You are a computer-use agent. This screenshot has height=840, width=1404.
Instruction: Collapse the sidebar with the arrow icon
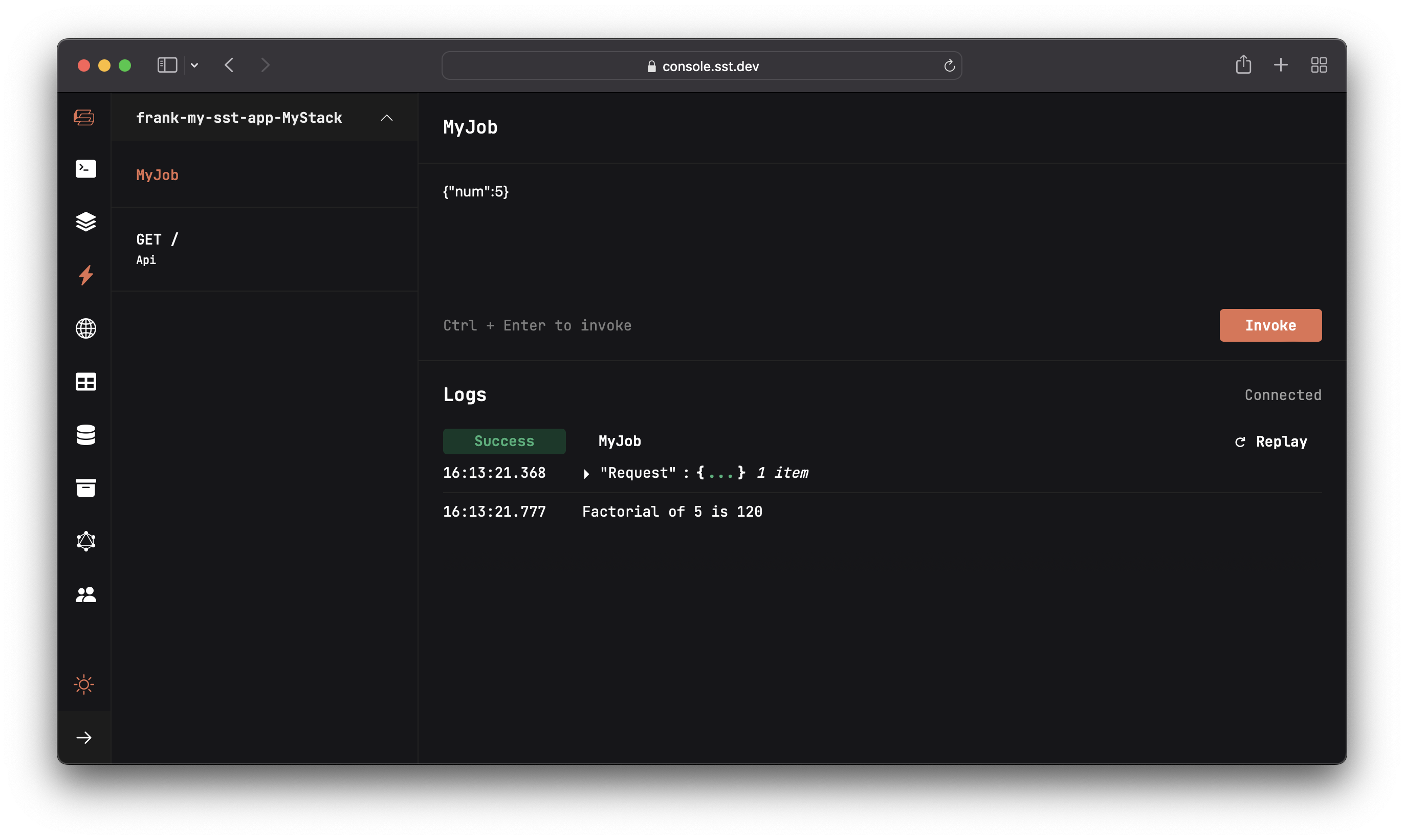tap(85, 737)
